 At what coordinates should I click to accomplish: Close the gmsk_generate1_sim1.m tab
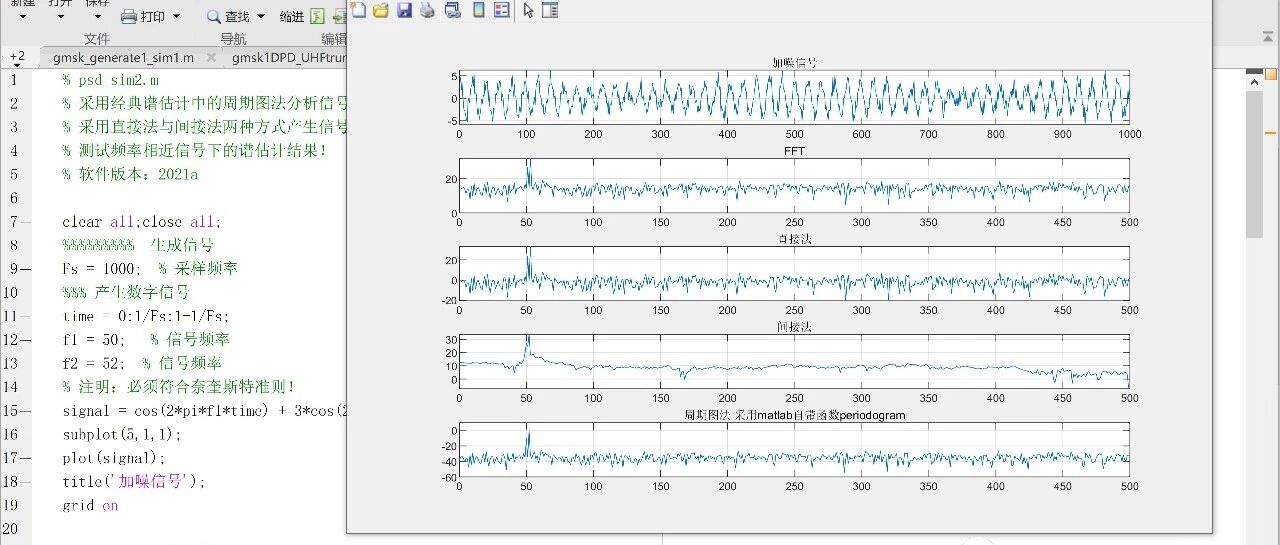pos(209,58)
